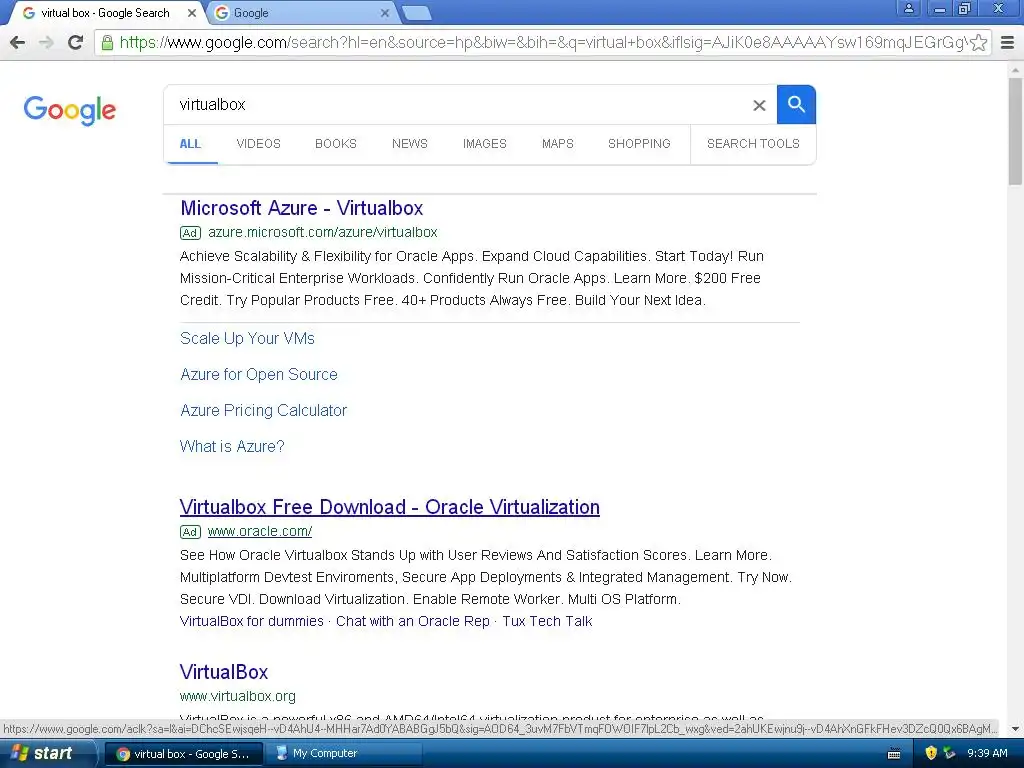Select the Chrome taskbar button
This screenshot has width=1024, height=768.
[184, 754]
